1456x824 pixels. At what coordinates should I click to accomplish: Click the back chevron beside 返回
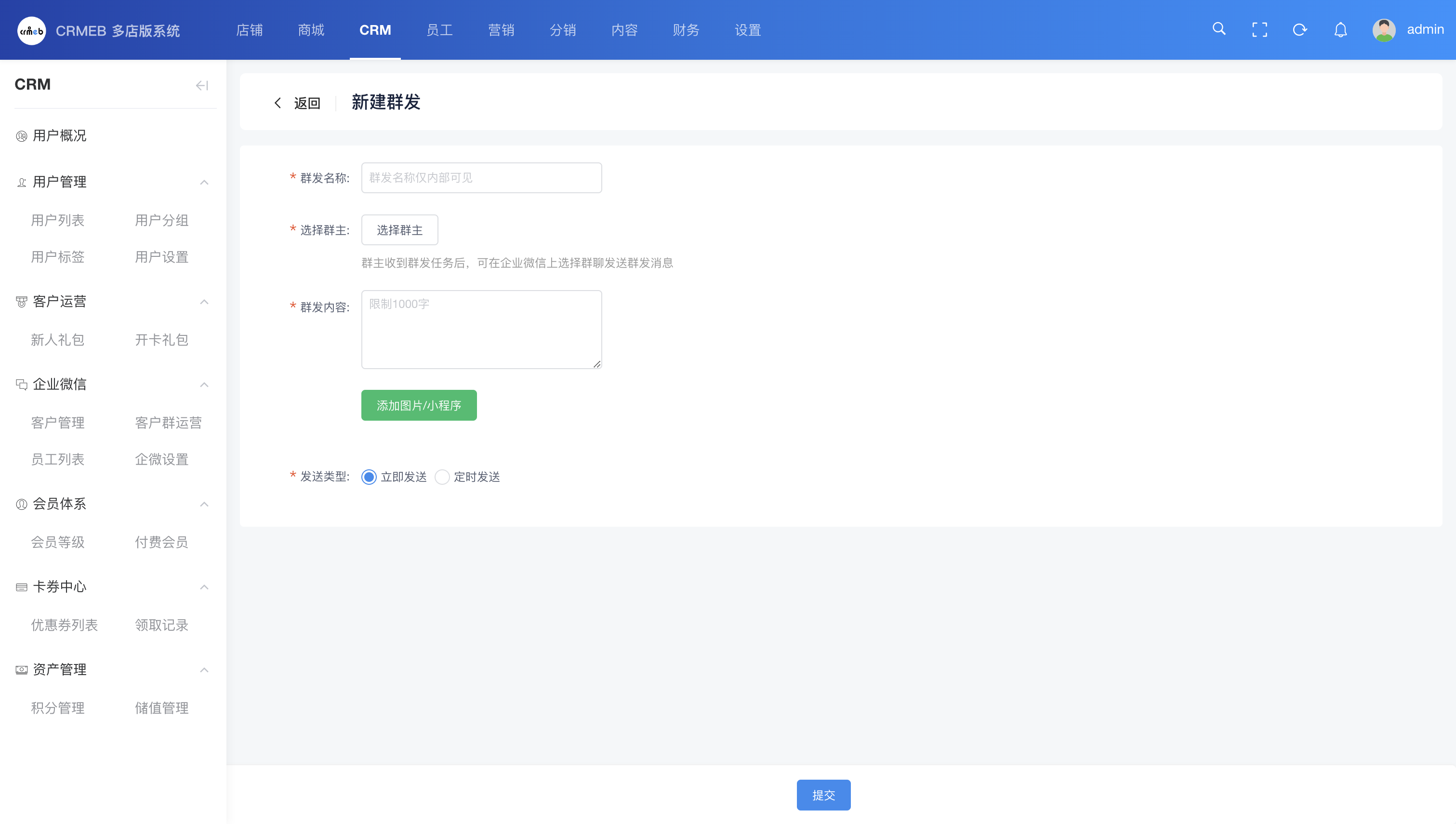click(277, 103)
